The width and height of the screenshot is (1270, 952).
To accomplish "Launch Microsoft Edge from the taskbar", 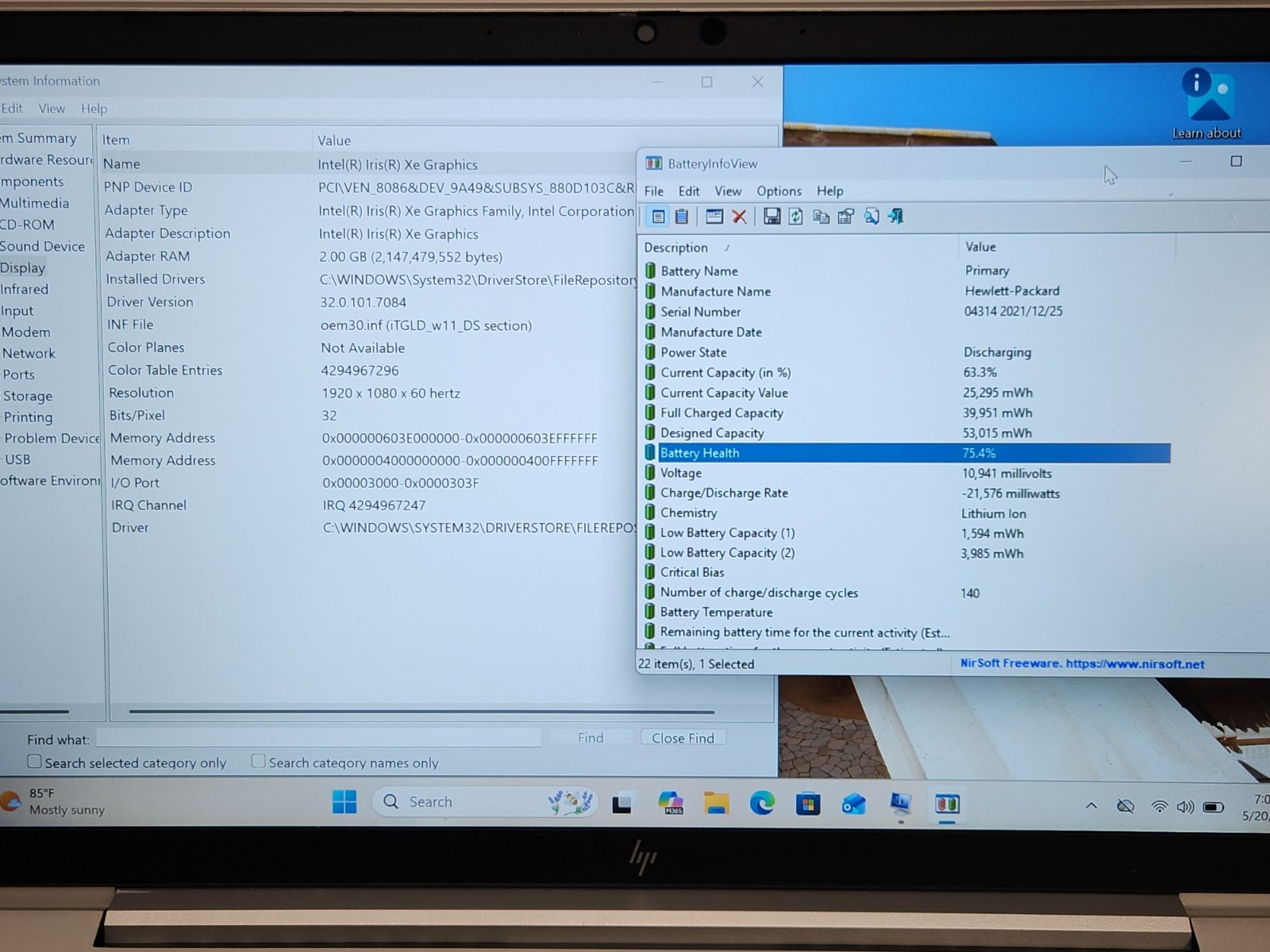I will pyautogui.click(x=763, y=804).
